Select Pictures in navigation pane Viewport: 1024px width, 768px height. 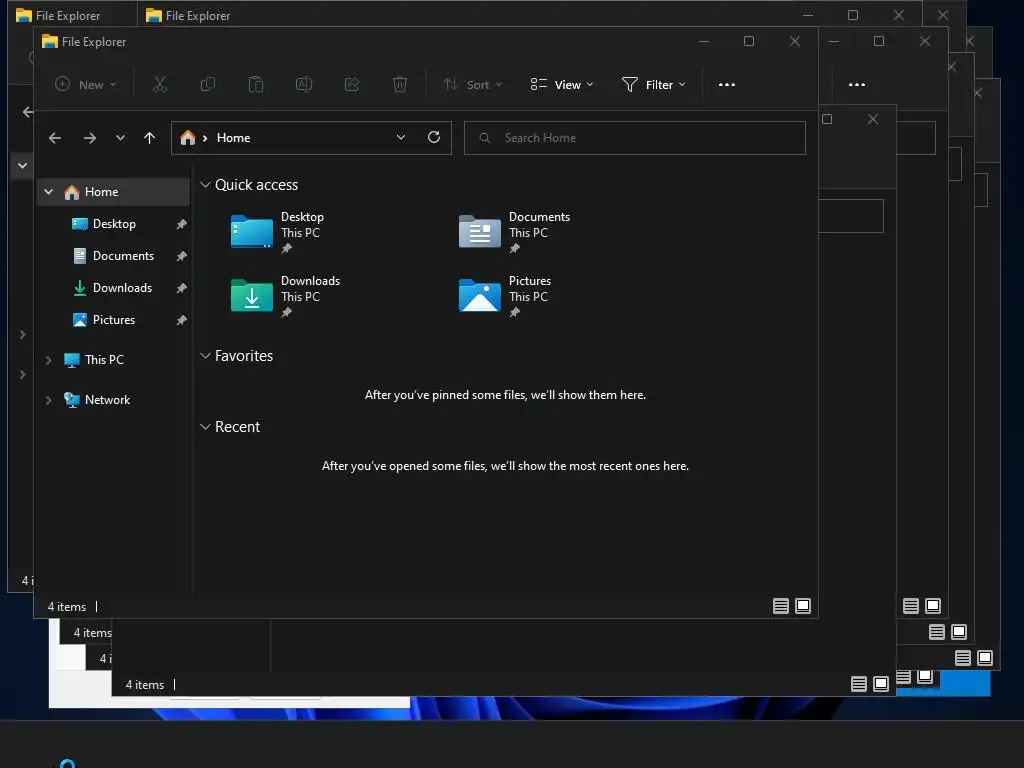(114, 320)
